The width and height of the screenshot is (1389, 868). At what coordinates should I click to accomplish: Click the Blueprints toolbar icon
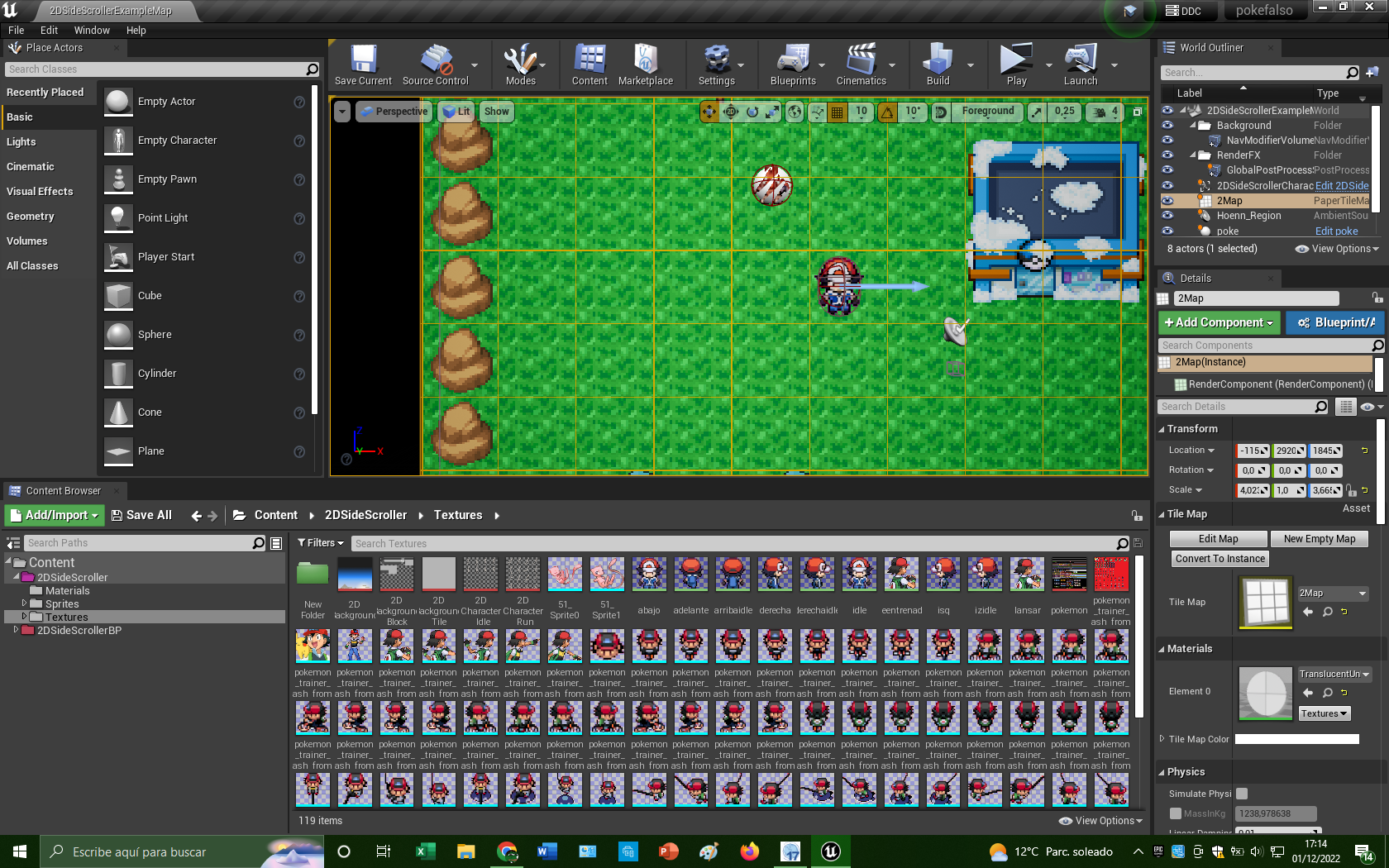click(793, 65)
